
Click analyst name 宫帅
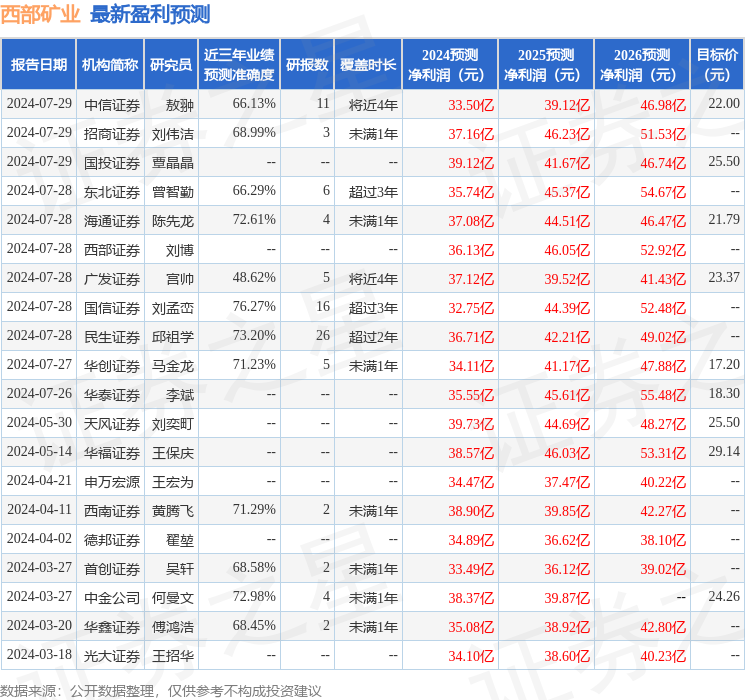pos(180,278)
